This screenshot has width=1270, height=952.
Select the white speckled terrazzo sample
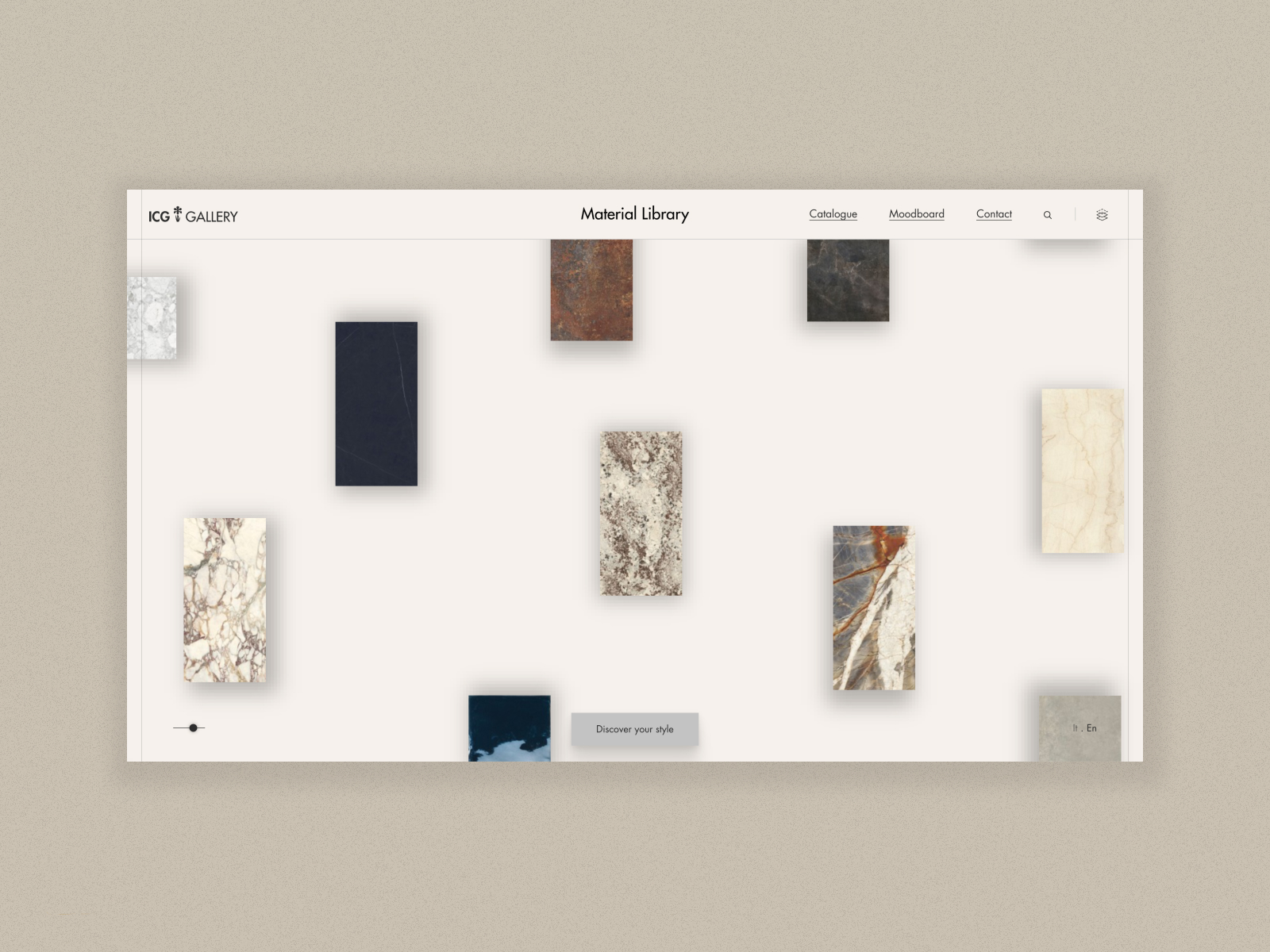point(152,318)
